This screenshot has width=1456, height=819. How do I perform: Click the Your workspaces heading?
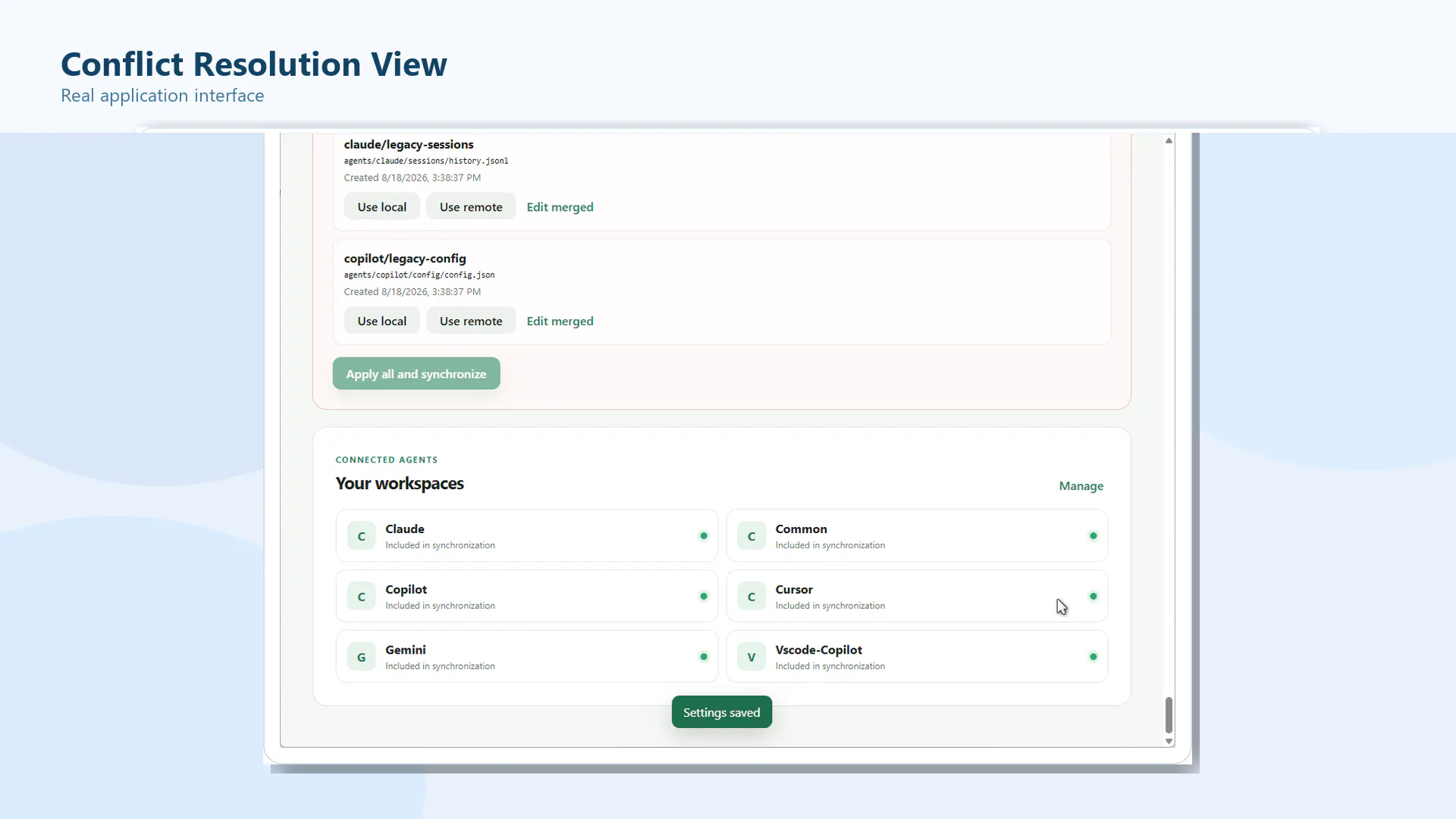400,484
